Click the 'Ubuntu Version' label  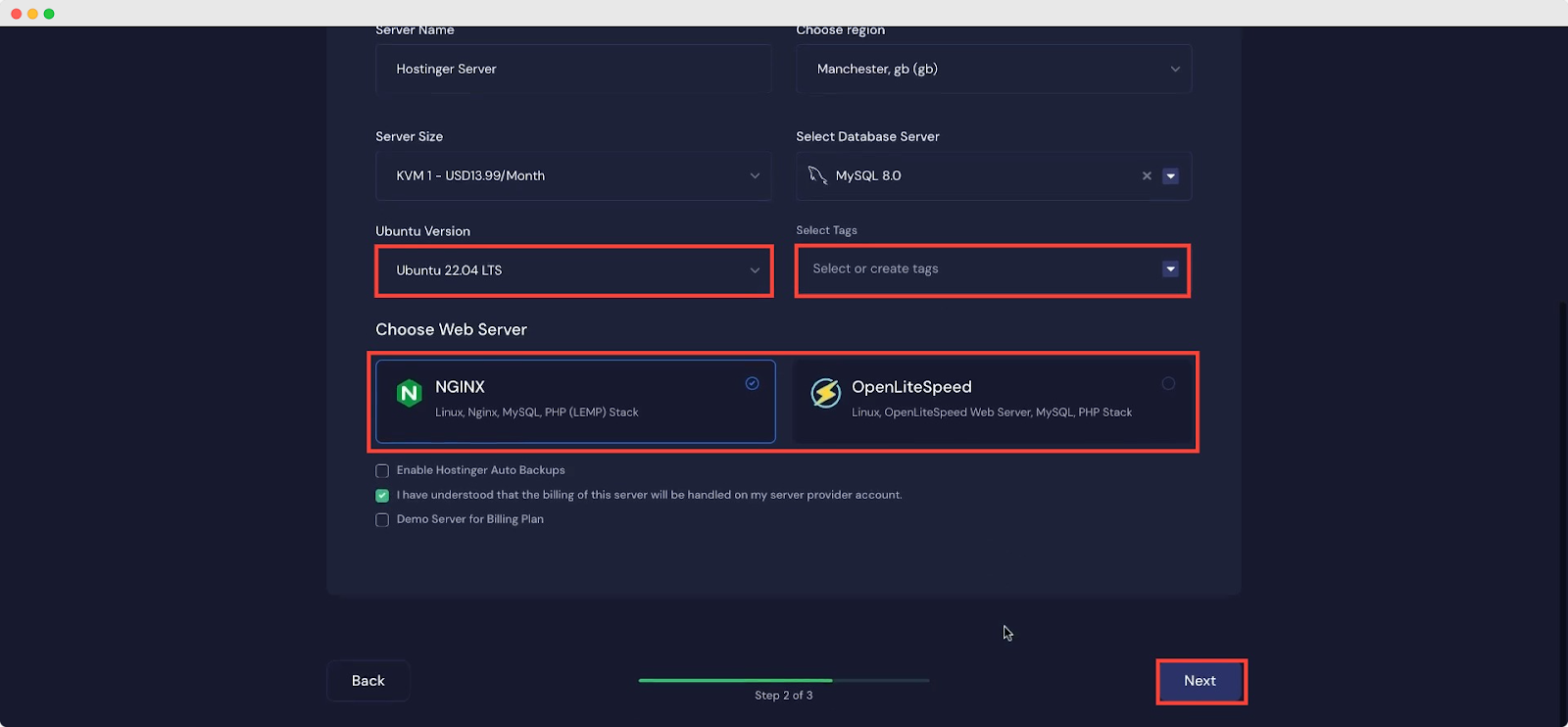[423, 231]
